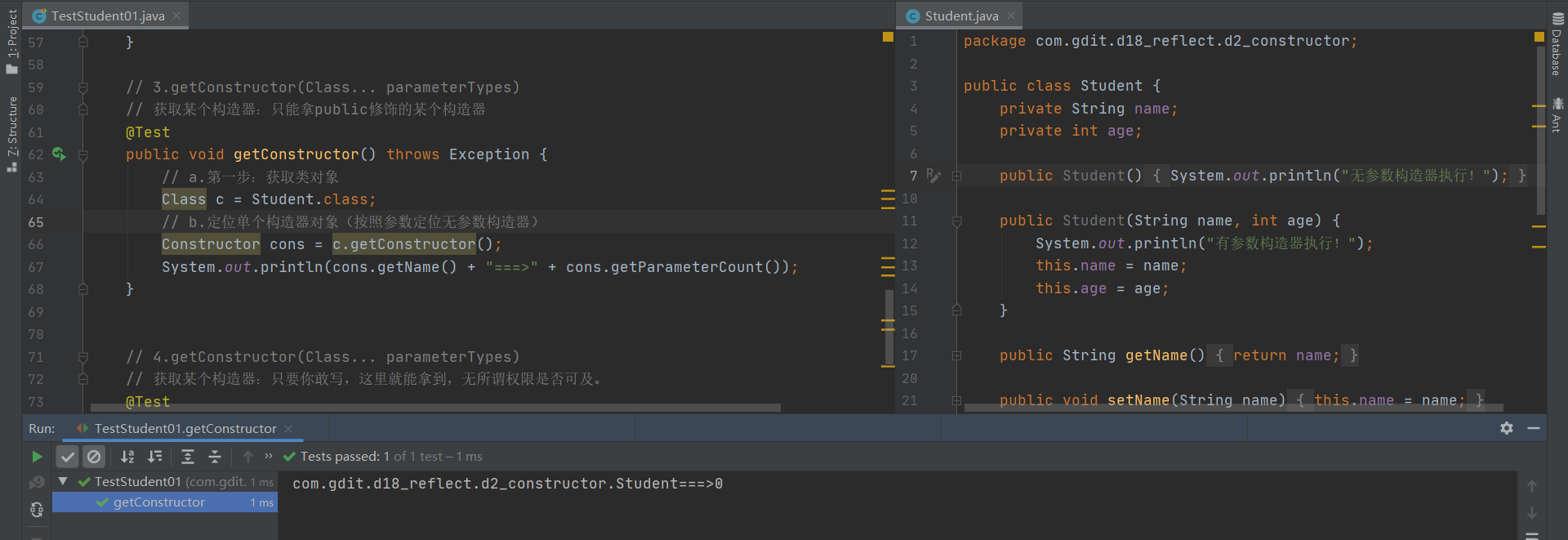Hide the Run tool window with minimize icon
Image resolution: width=1568 pixels, height=540 pixels.
point(1534,428)
